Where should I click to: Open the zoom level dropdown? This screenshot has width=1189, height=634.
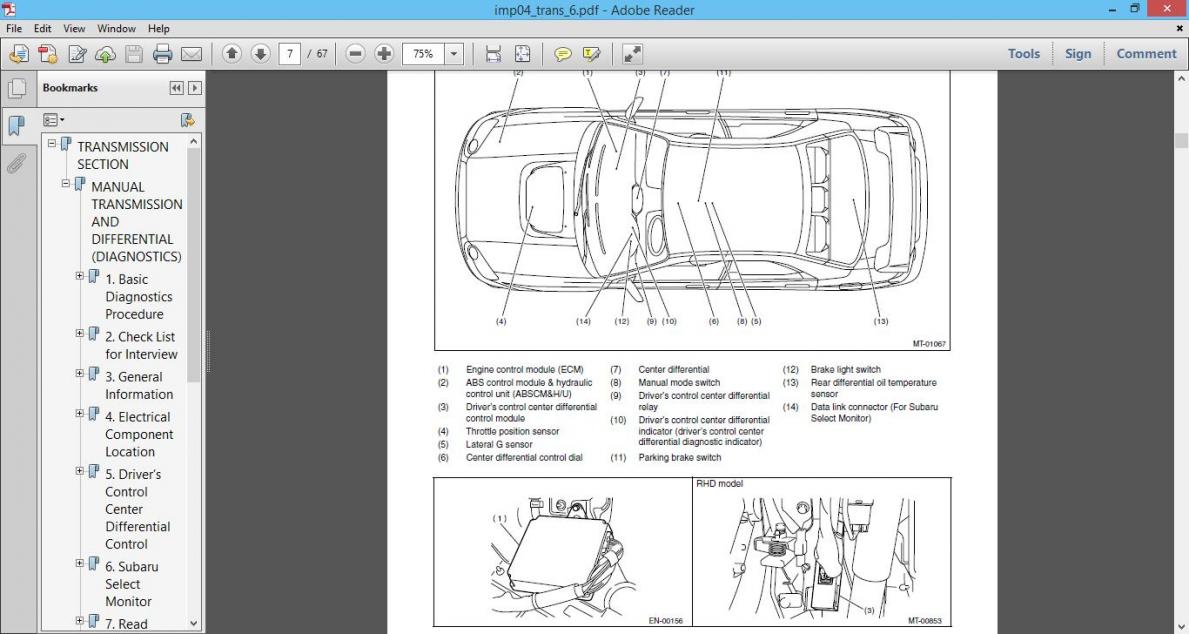coord(454,53)
